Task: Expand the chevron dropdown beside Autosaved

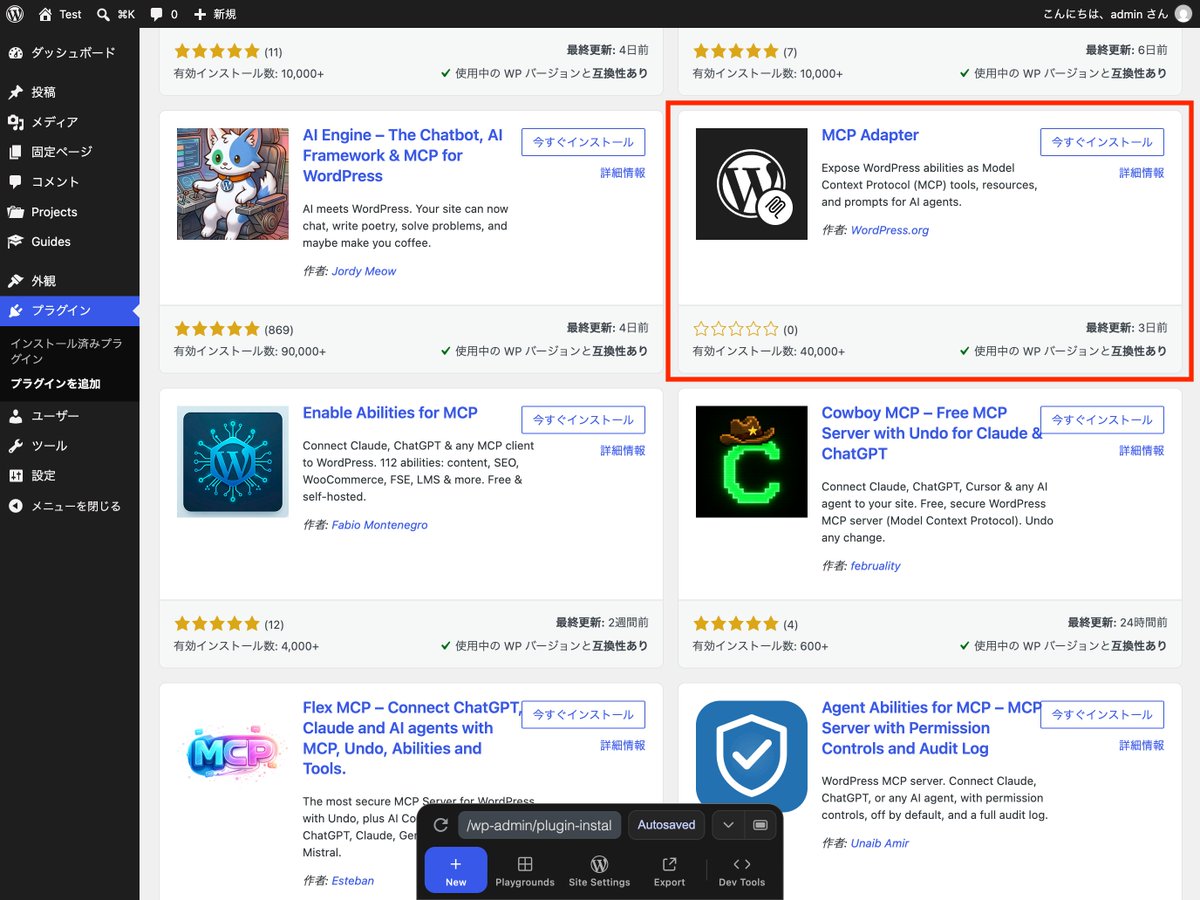Action: [x=728, y=826]
